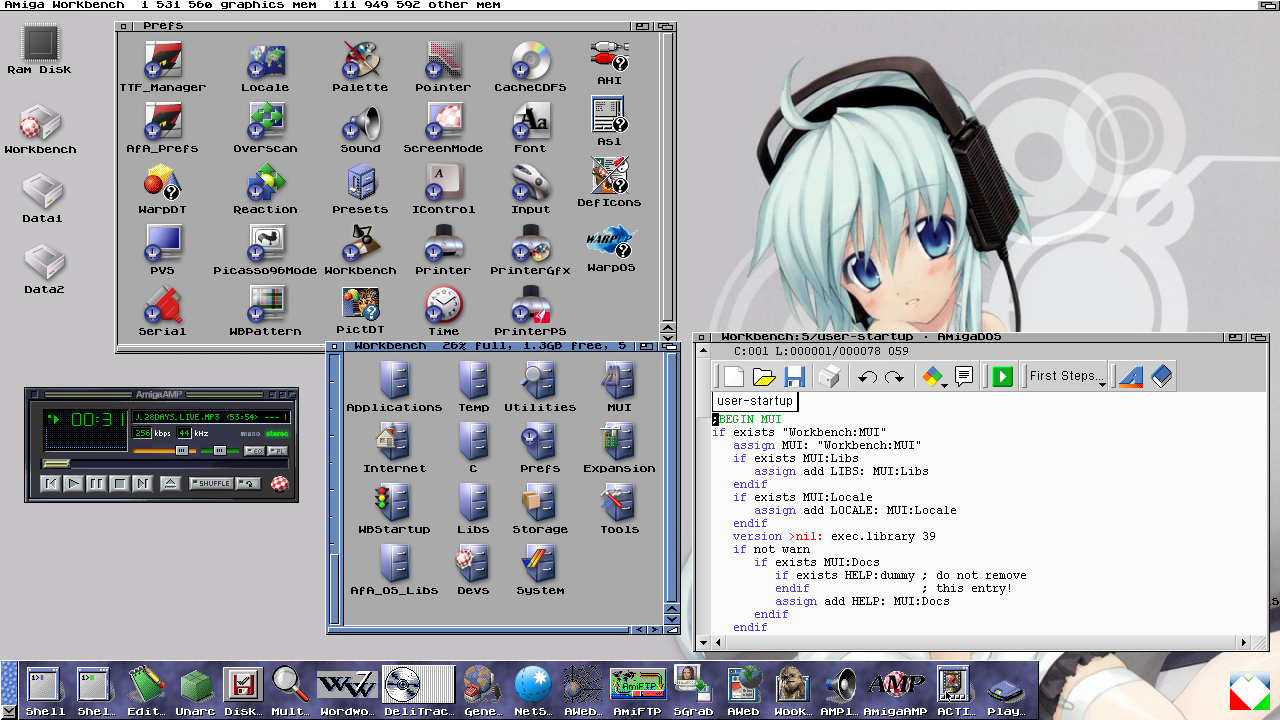This screenshot has height=720, width=1280.
Task: Launch SGrab from the dock bar
Action: [x=693, y=690]
